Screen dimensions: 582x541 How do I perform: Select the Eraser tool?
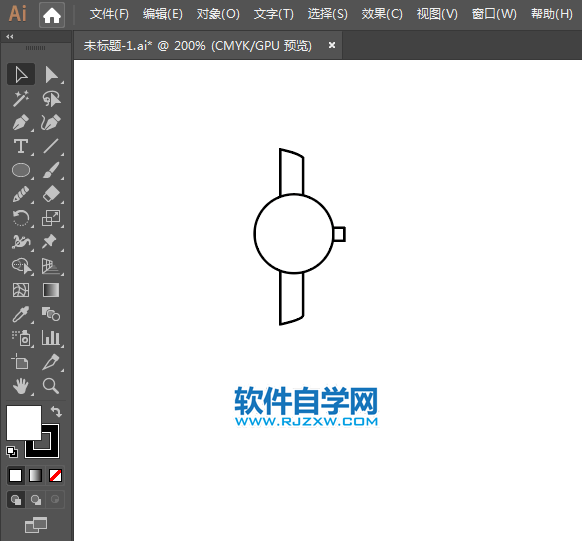pos(51,194)
